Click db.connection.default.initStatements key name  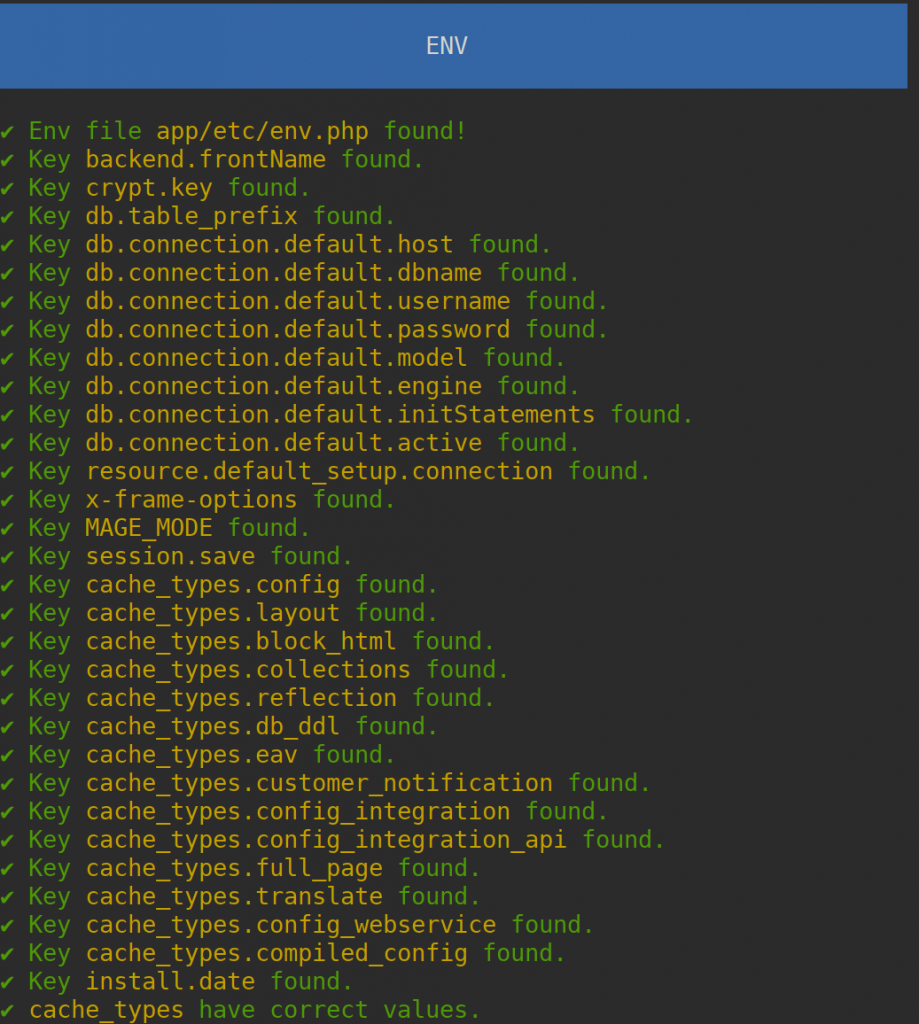click(340, 414)
